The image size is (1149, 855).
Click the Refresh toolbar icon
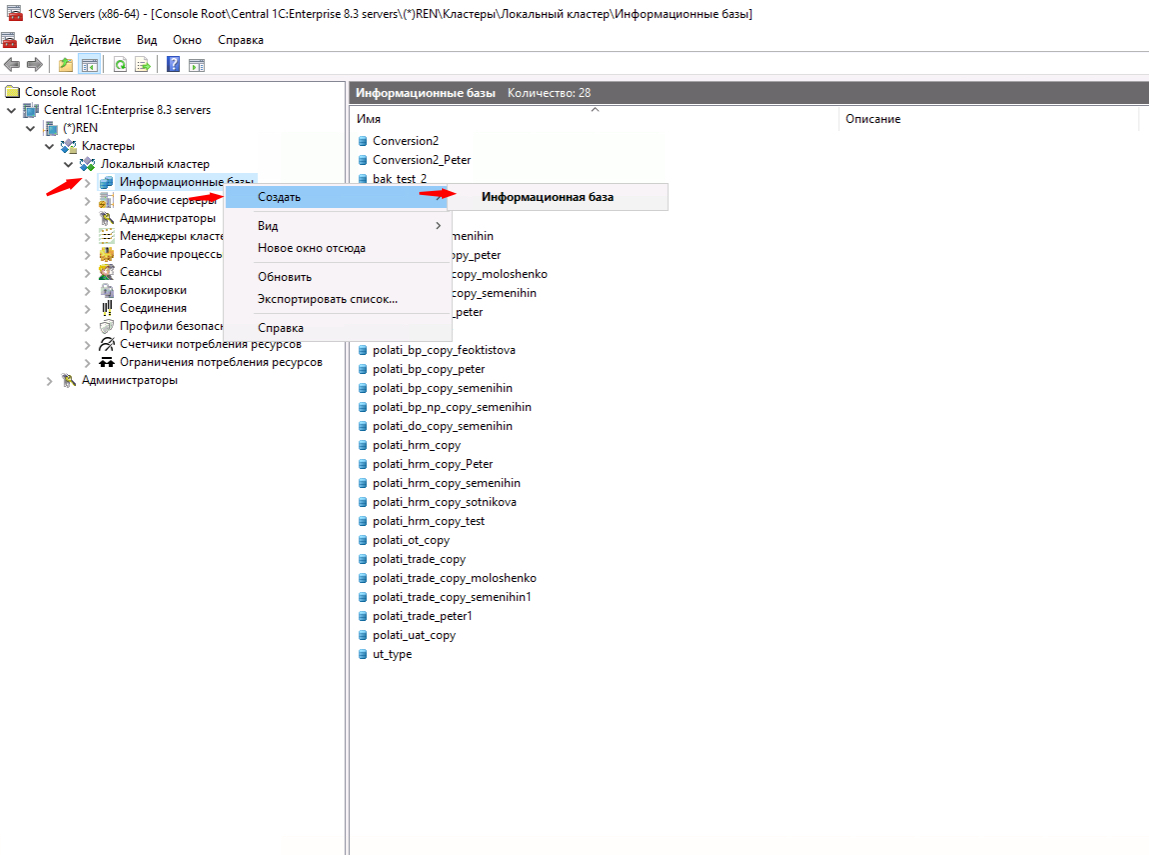(x=120, y=65)
